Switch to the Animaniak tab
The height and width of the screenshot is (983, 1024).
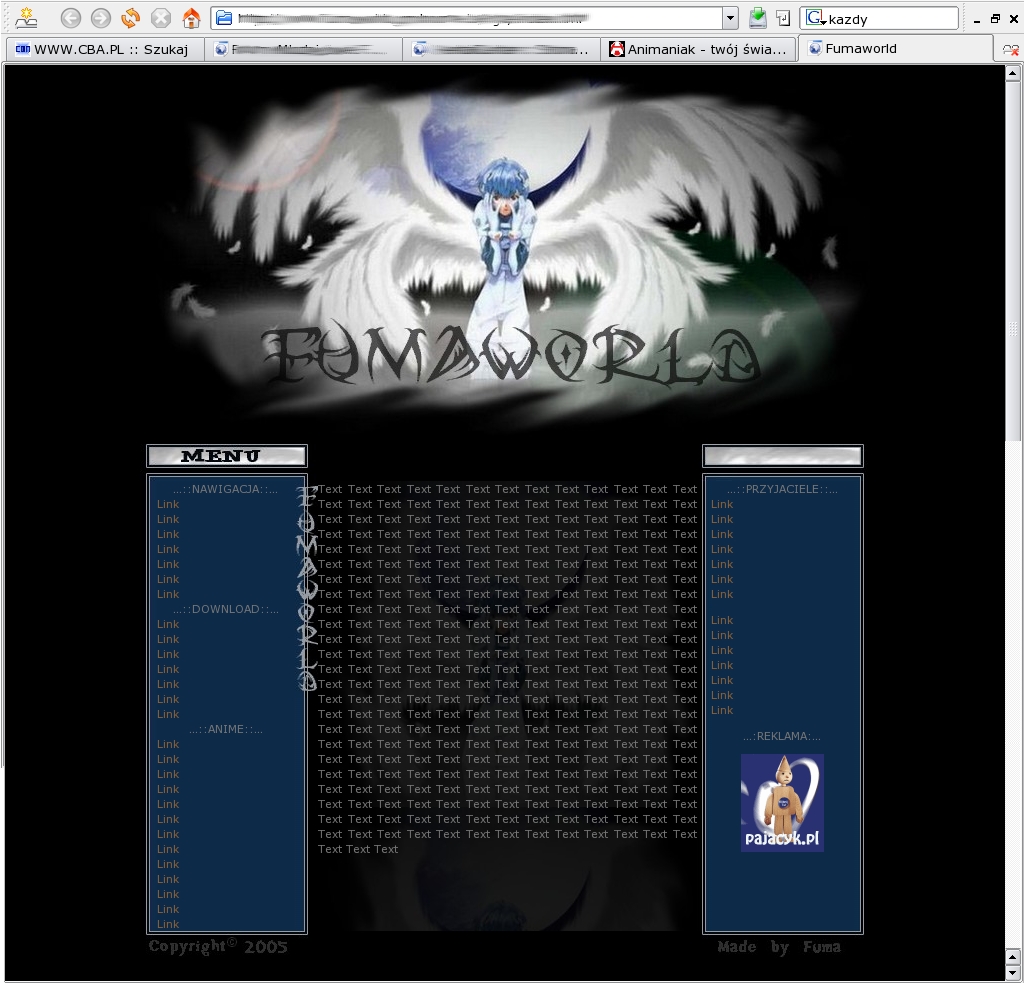coord(698,49)
